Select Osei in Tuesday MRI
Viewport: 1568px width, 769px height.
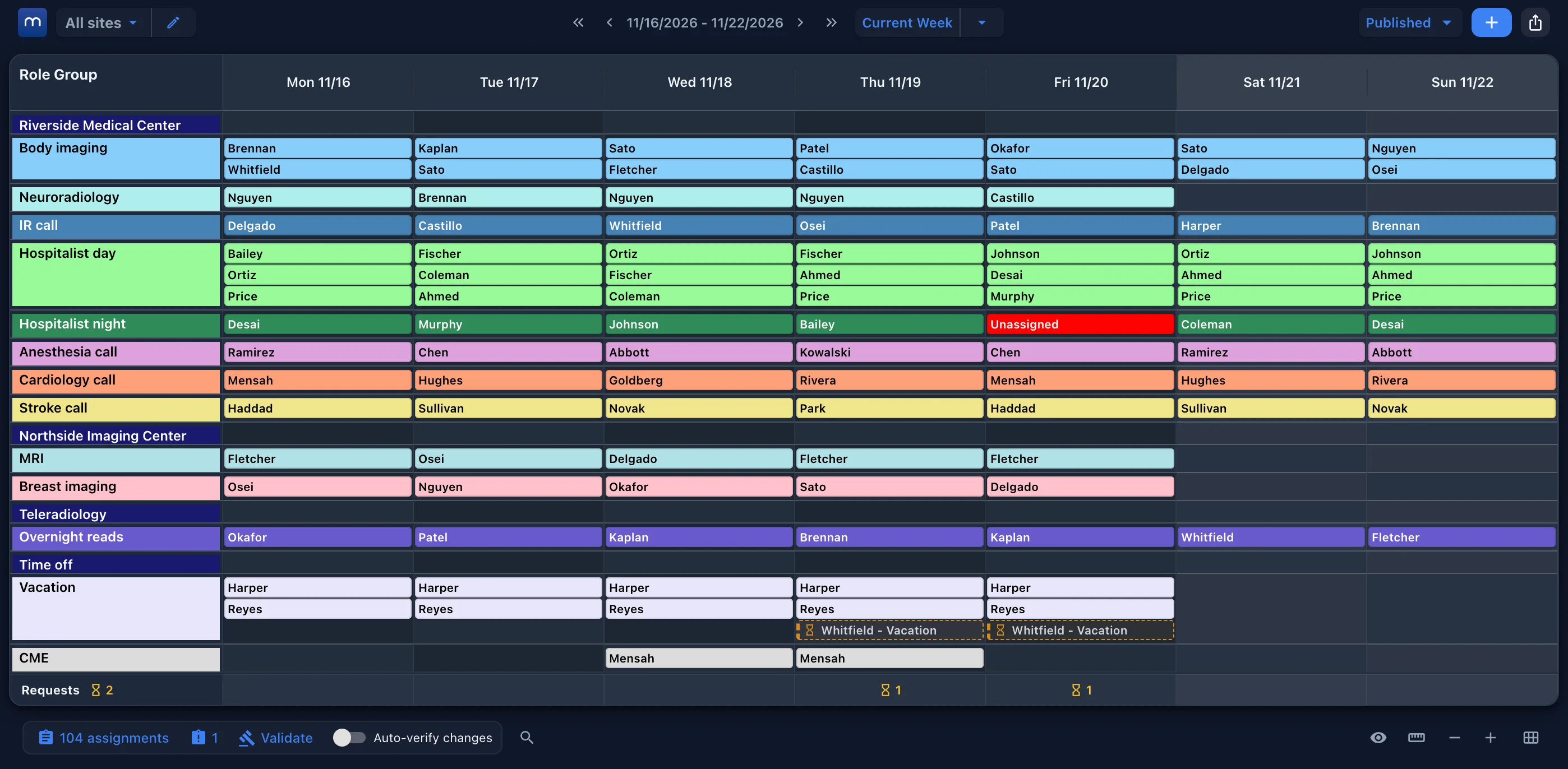(508, 458)
